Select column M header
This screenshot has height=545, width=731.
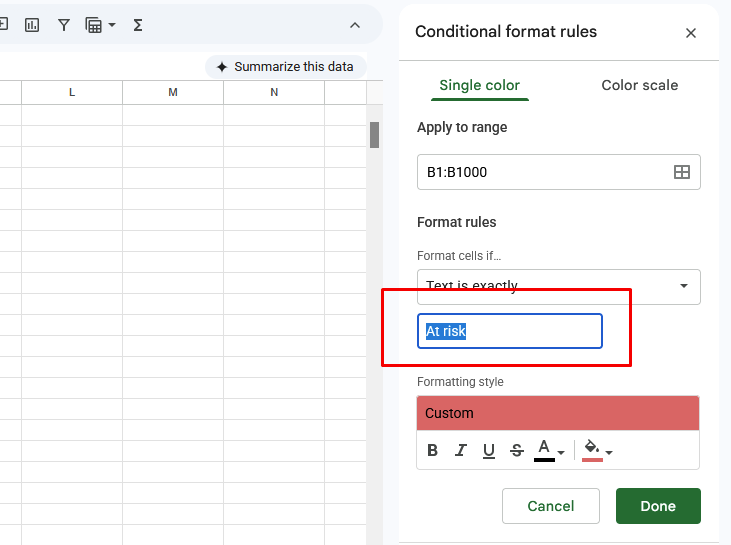pos(173,92)
